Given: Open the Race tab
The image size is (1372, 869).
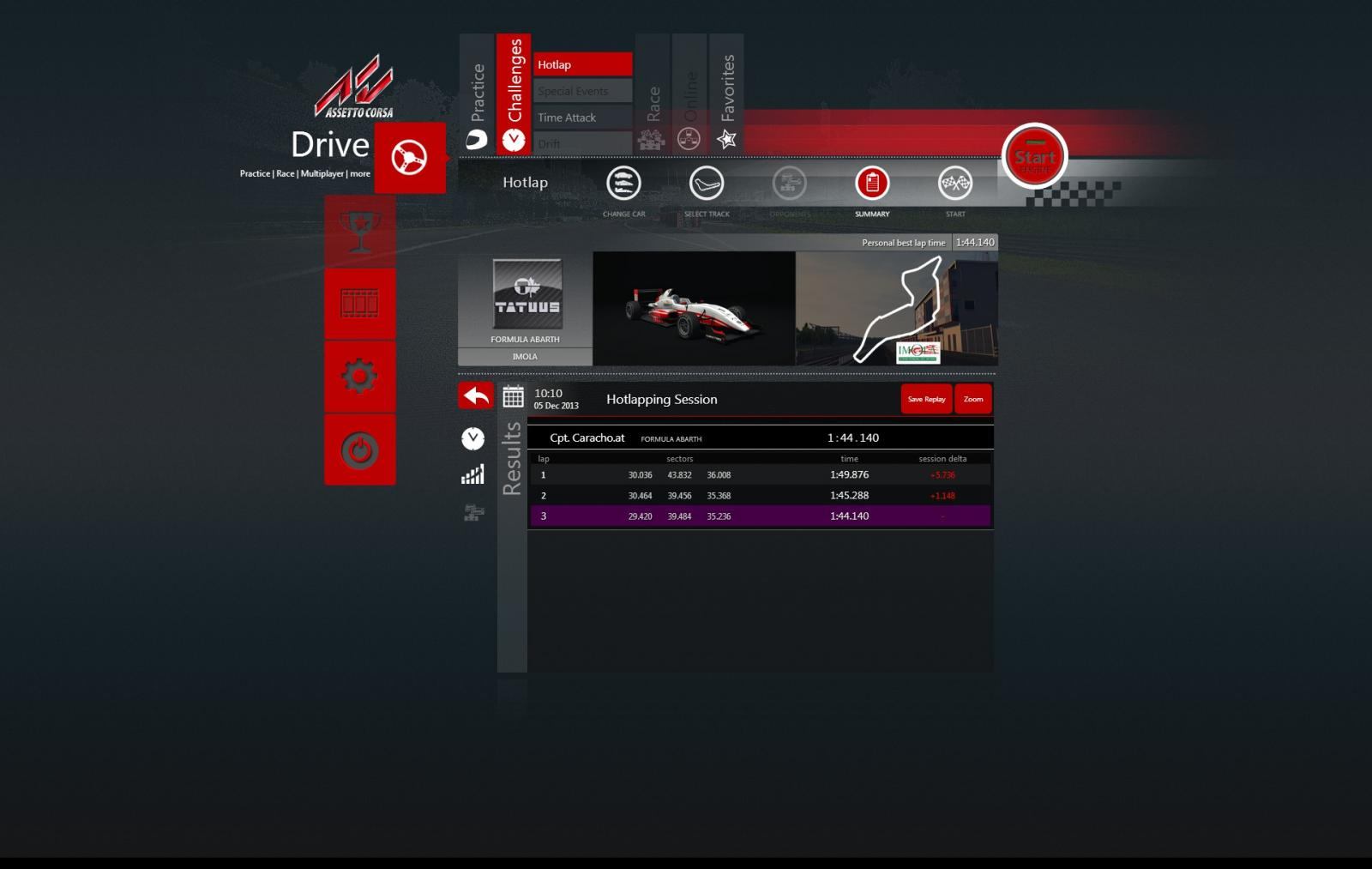Looking at the screenshot, I should pos(653,94).
